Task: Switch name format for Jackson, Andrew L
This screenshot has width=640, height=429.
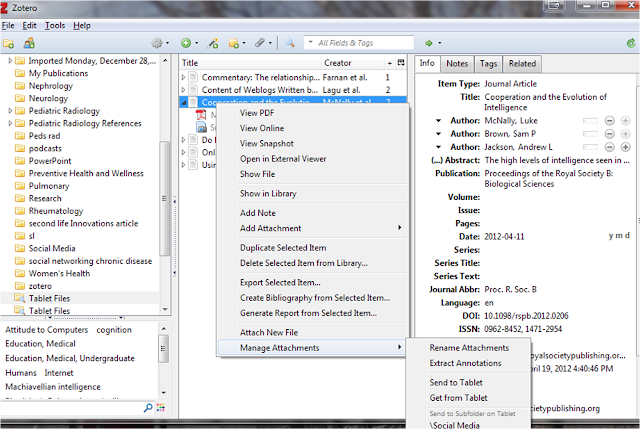Action: (590, 147)
